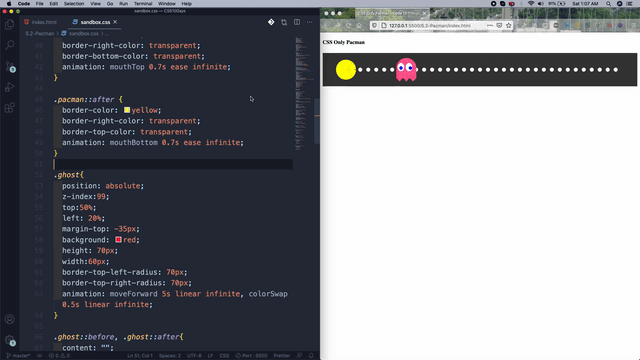640x360 pixels.
Task: Open the Run and Debug view
Action: tap(9, 87)
